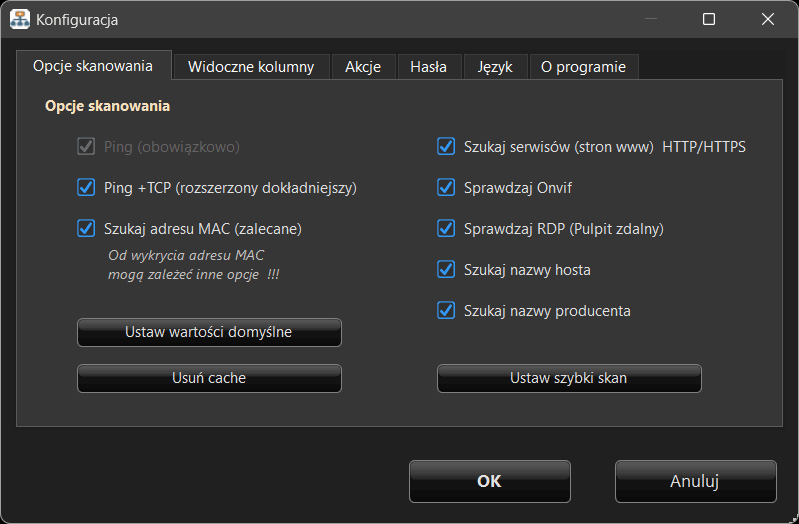Click the Ustaw wartości domyślne button
The height and width of the screenshot is (524, 799).
tap(209, 332)
